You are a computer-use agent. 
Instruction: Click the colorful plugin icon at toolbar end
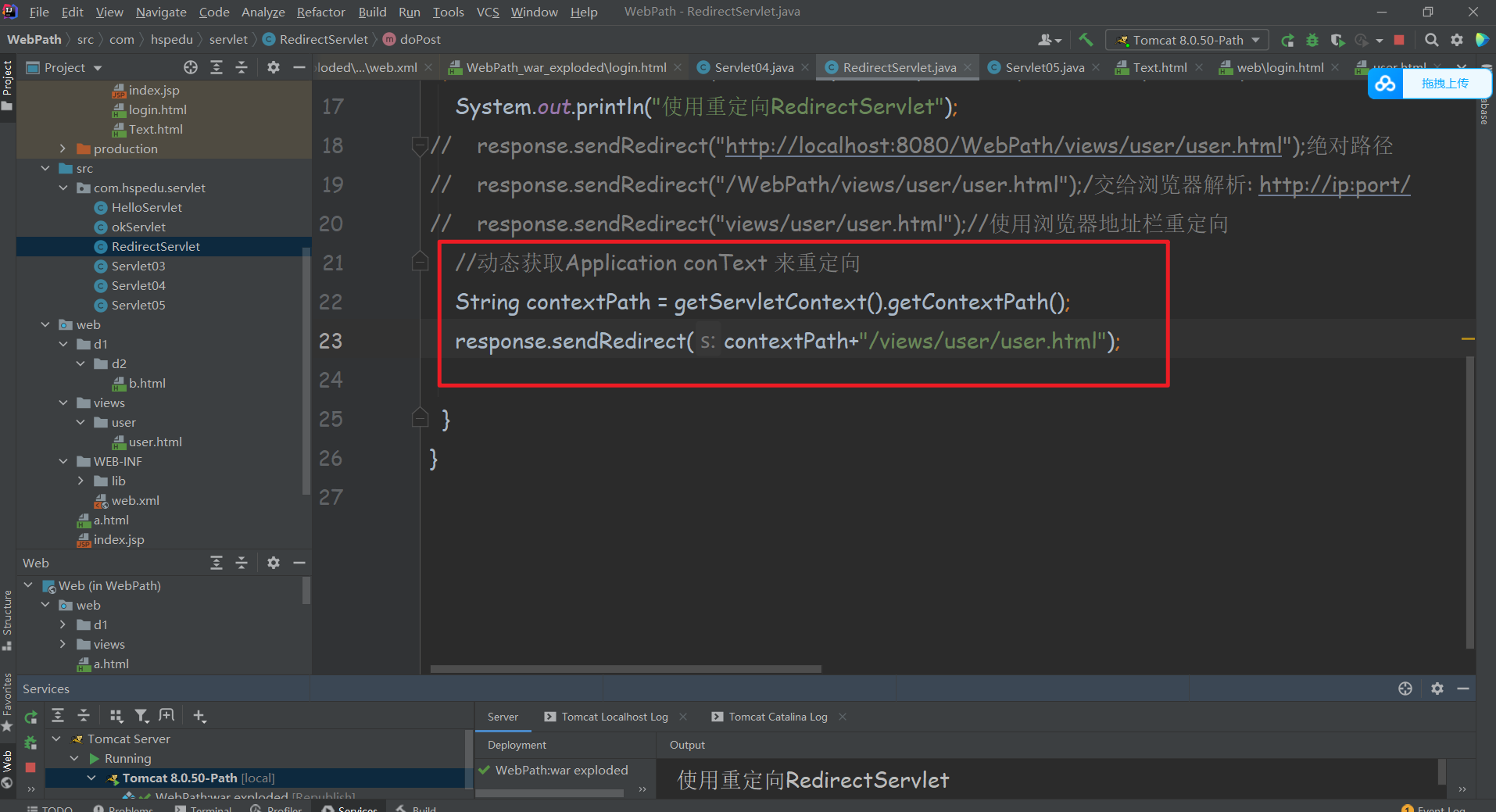pyautogui.click(x=1482, y=40)
